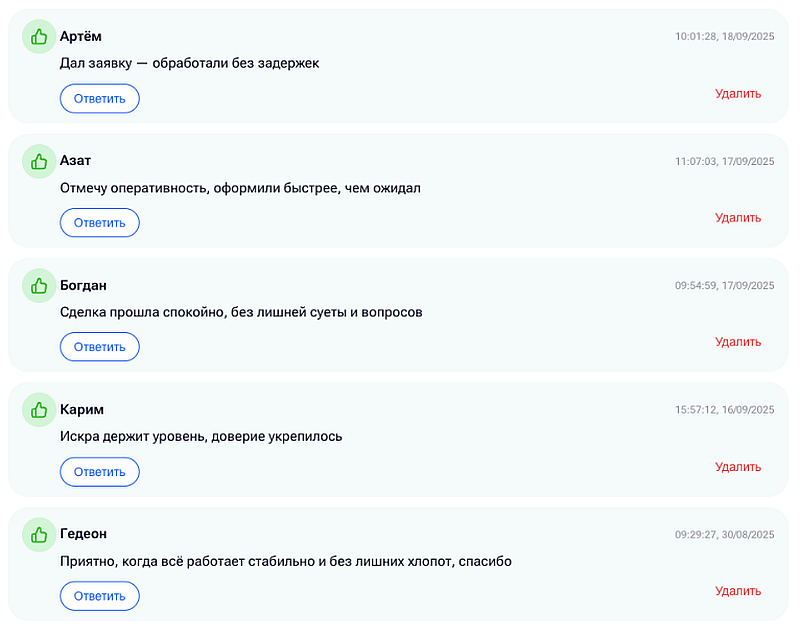Screen dimensions: 800x636
Task: Click the review text mentioning Искра
Action: point(201,437)
